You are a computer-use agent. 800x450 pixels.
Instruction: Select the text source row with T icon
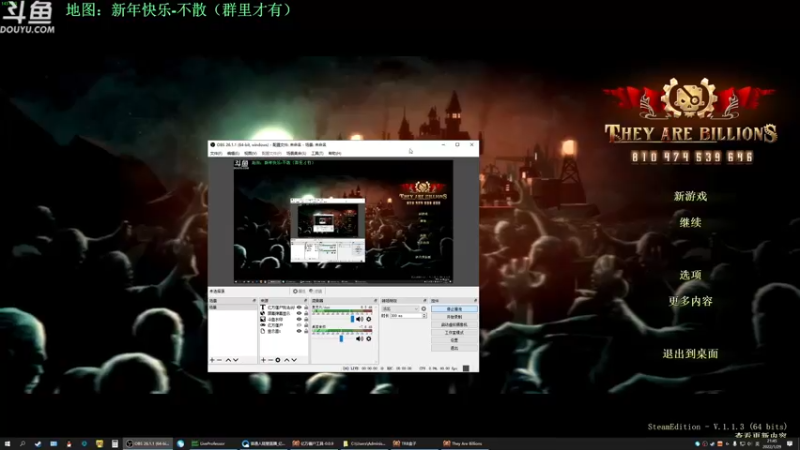click(x=283, y=308)
